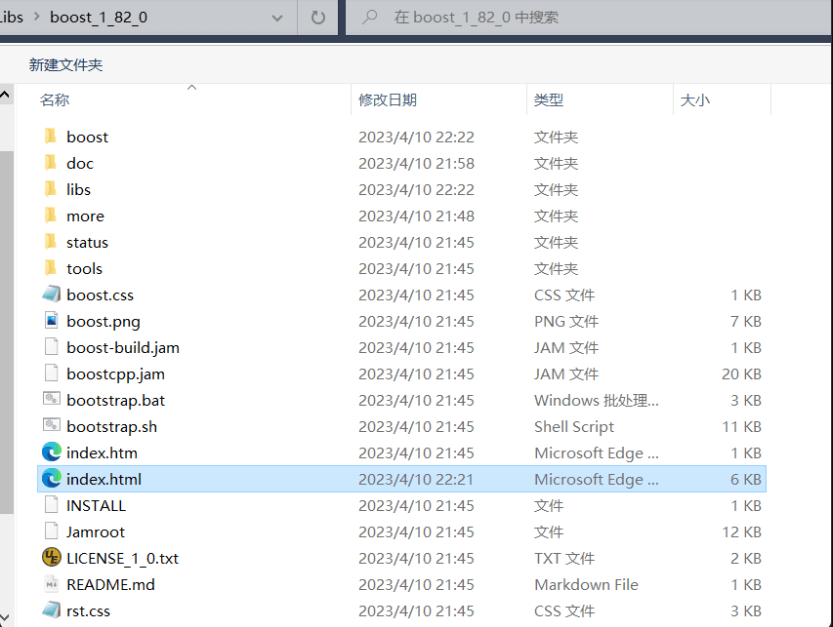Click the README.md markdown icon

pyautogui.click(x=52, y=584)
